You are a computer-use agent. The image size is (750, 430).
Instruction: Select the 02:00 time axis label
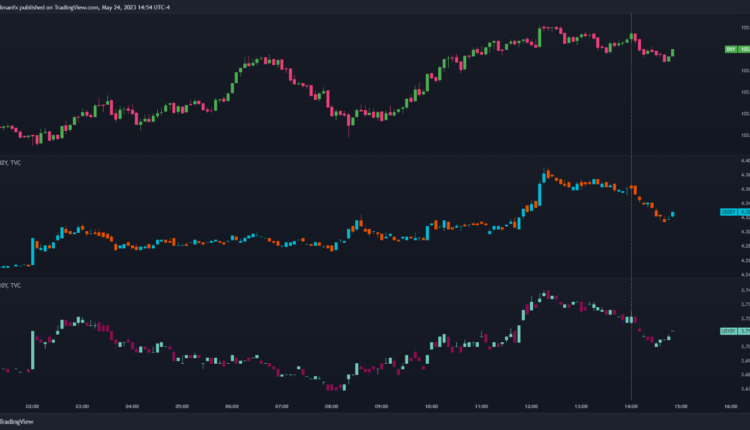click(x=32, y=407)
